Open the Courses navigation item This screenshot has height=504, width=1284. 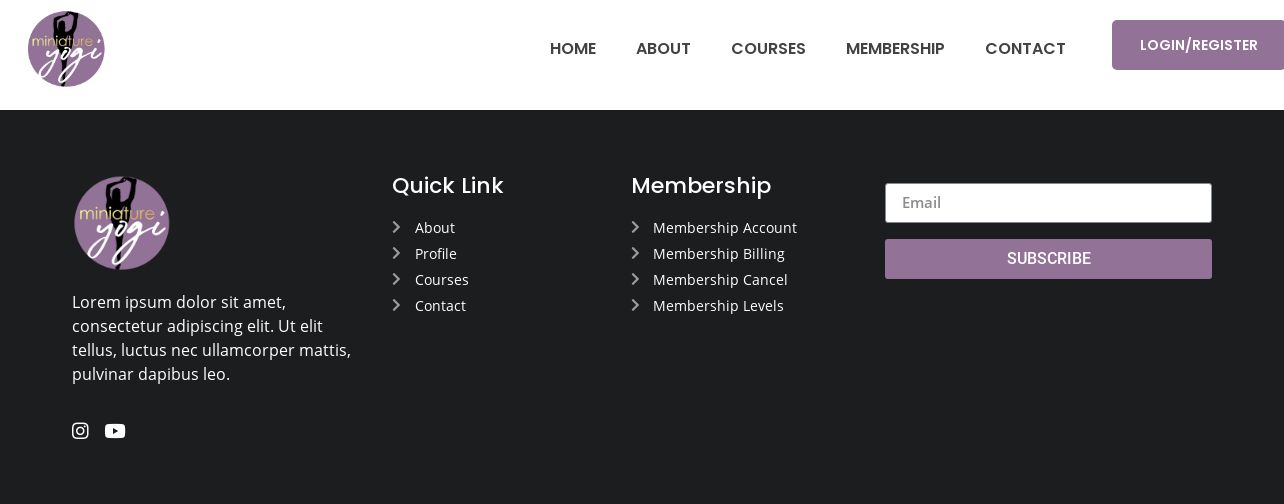[x=768, y=48]
